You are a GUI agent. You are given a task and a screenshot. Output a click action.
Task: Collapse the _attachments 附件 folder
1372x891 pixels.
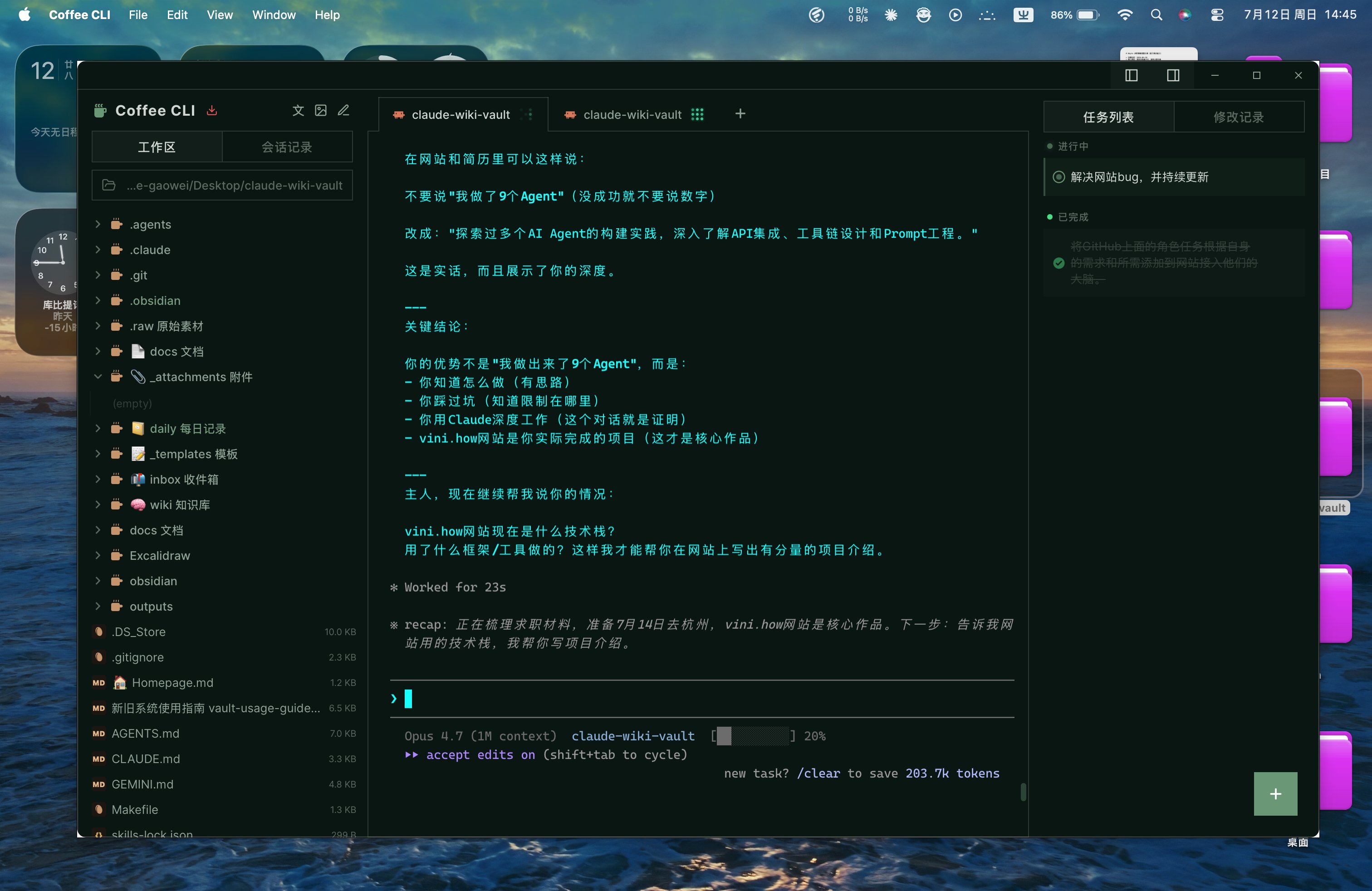point(98,377)
